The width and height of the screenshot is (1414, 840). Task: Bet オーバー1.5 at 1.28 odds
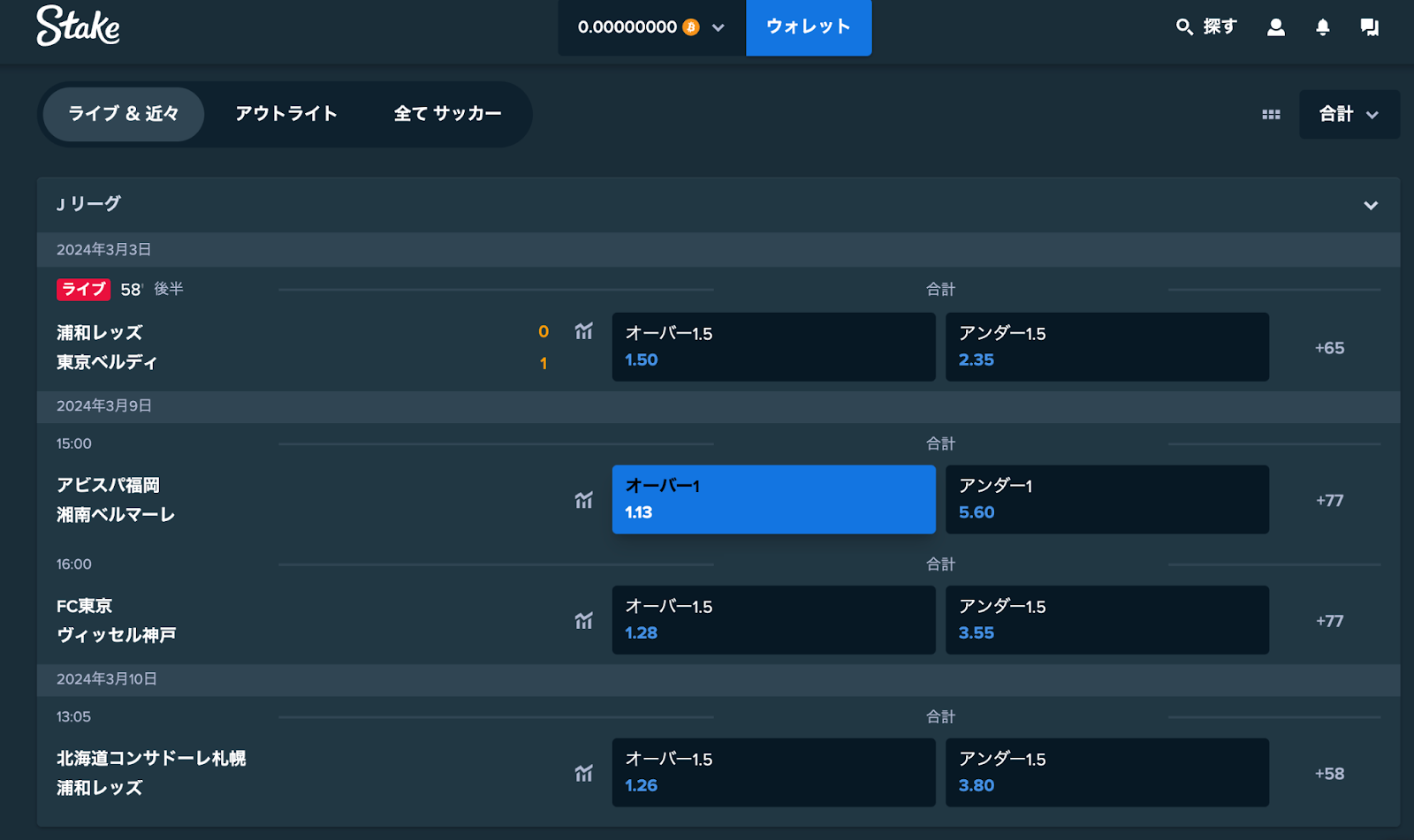click(773, 620)
